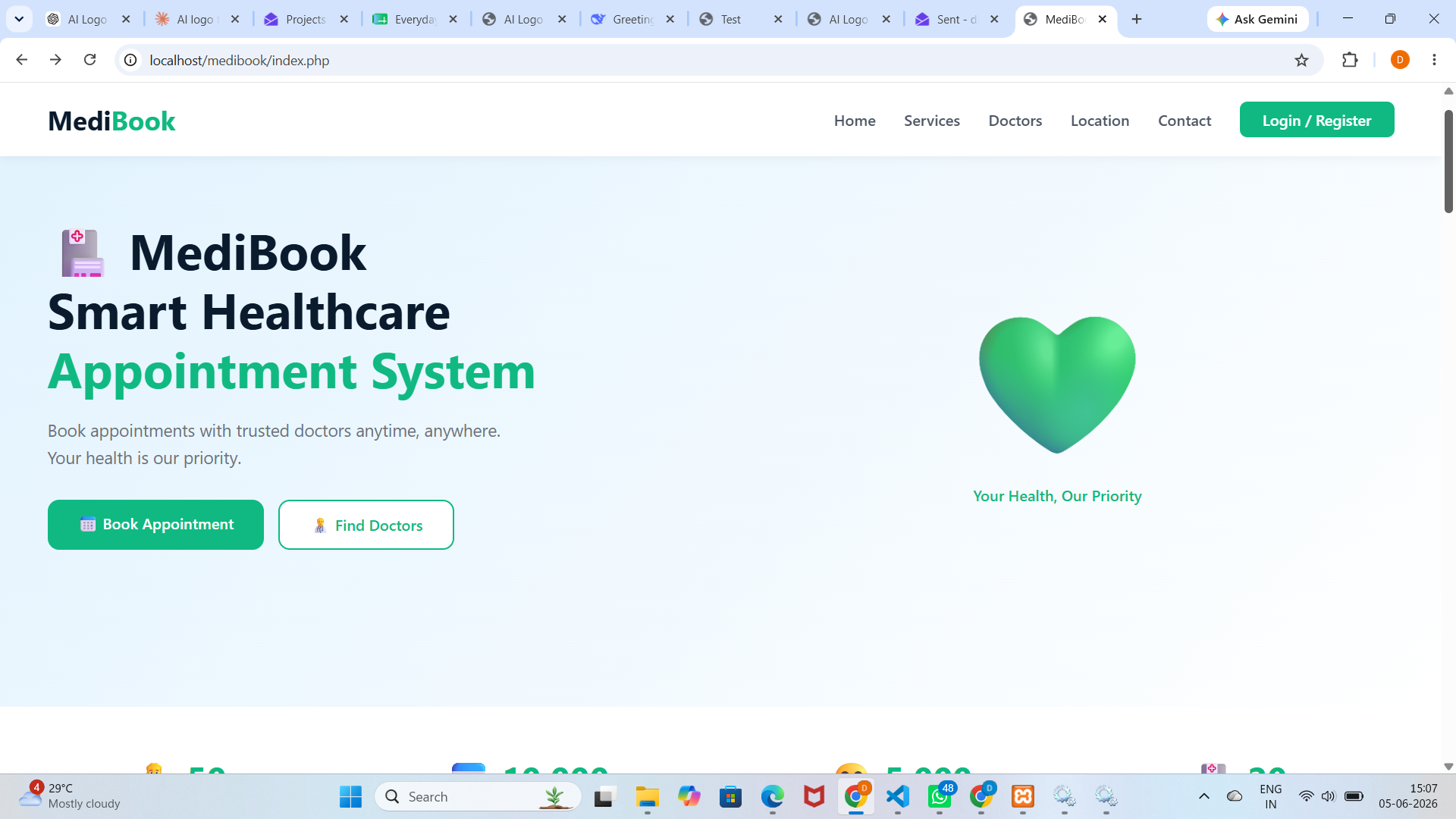Click the OneDrive cloud tray icon
Image resolution: width=1456 pixels, height=819 pixels.
(1235, 796)
